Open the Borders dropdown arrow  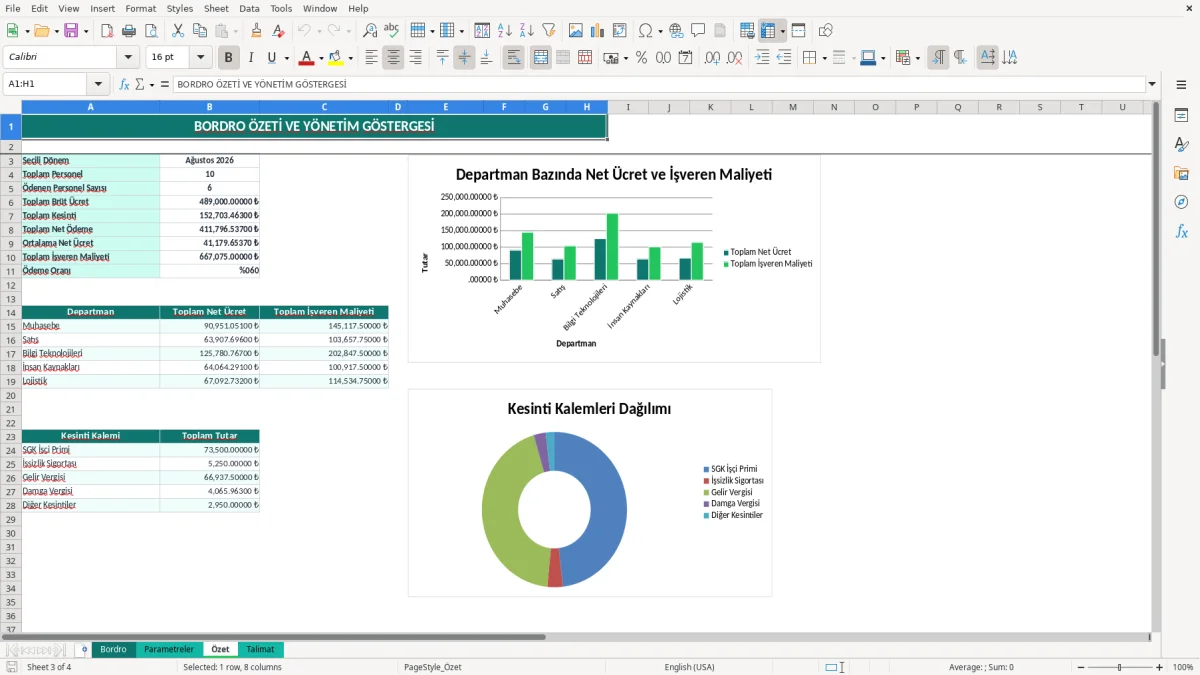tap(824, 58)
